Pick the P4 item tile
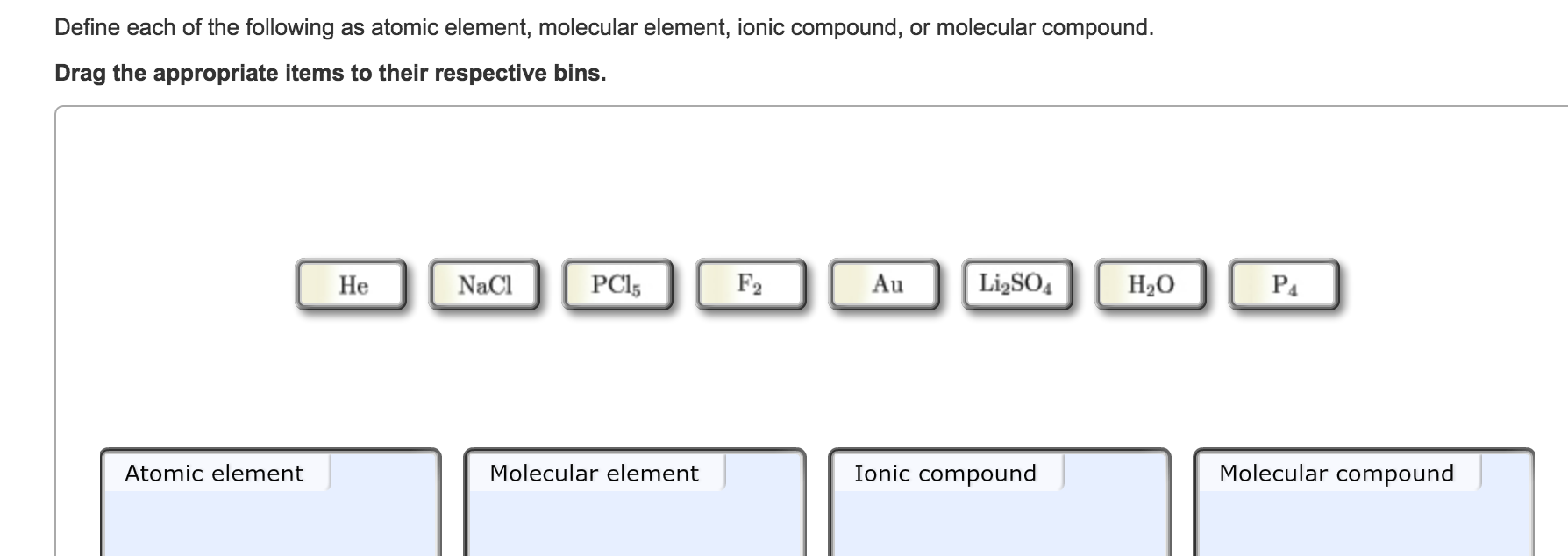 (1285, 284)
